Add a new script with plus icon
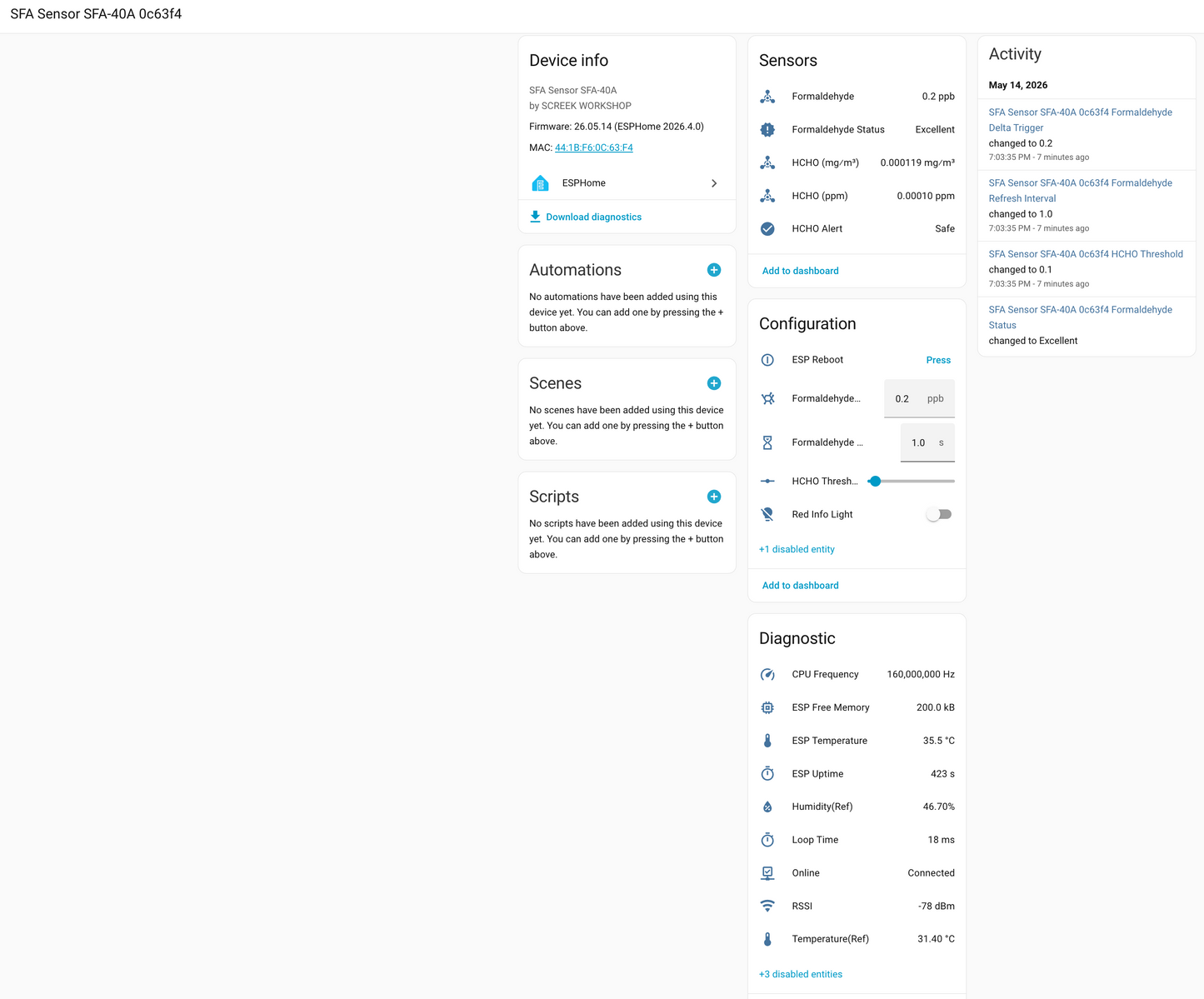Image resolution: width=1204 pixels, height=999 pixels. [714, 497]
